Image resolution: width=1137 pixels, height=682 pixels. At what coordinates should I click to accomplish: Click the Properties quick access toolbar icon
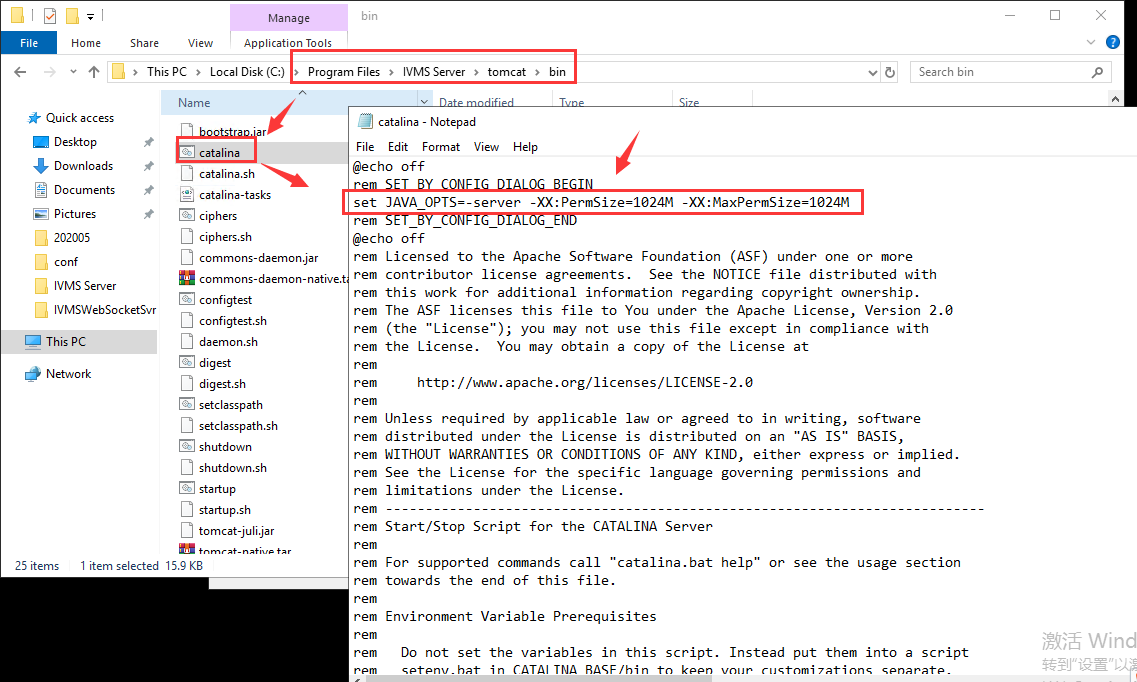tap(50, 15)
